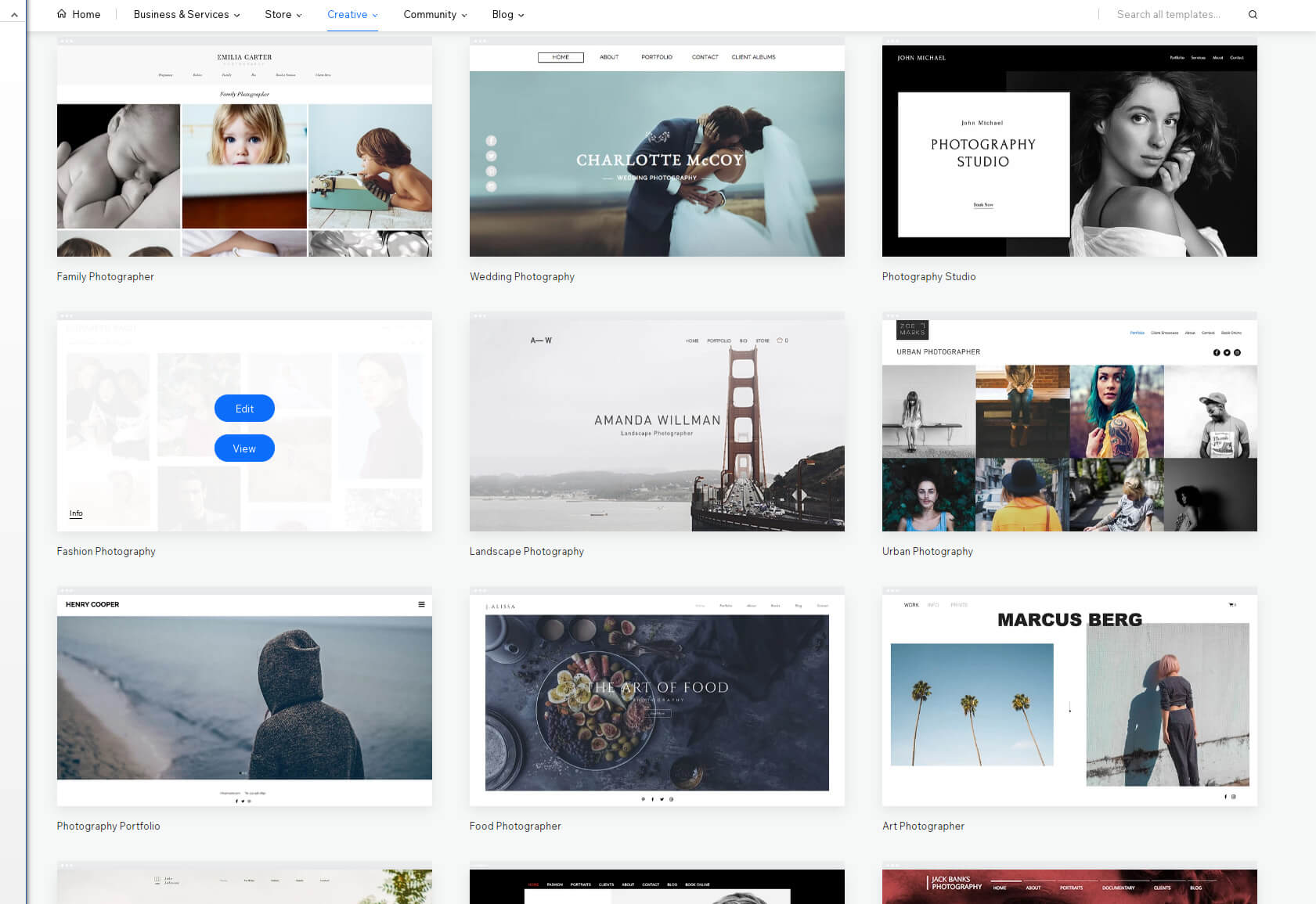Click the Twitter icon on the wedding photo sidebar
The height and width of the screenshot is (904, 1316).
coord(491,156)
